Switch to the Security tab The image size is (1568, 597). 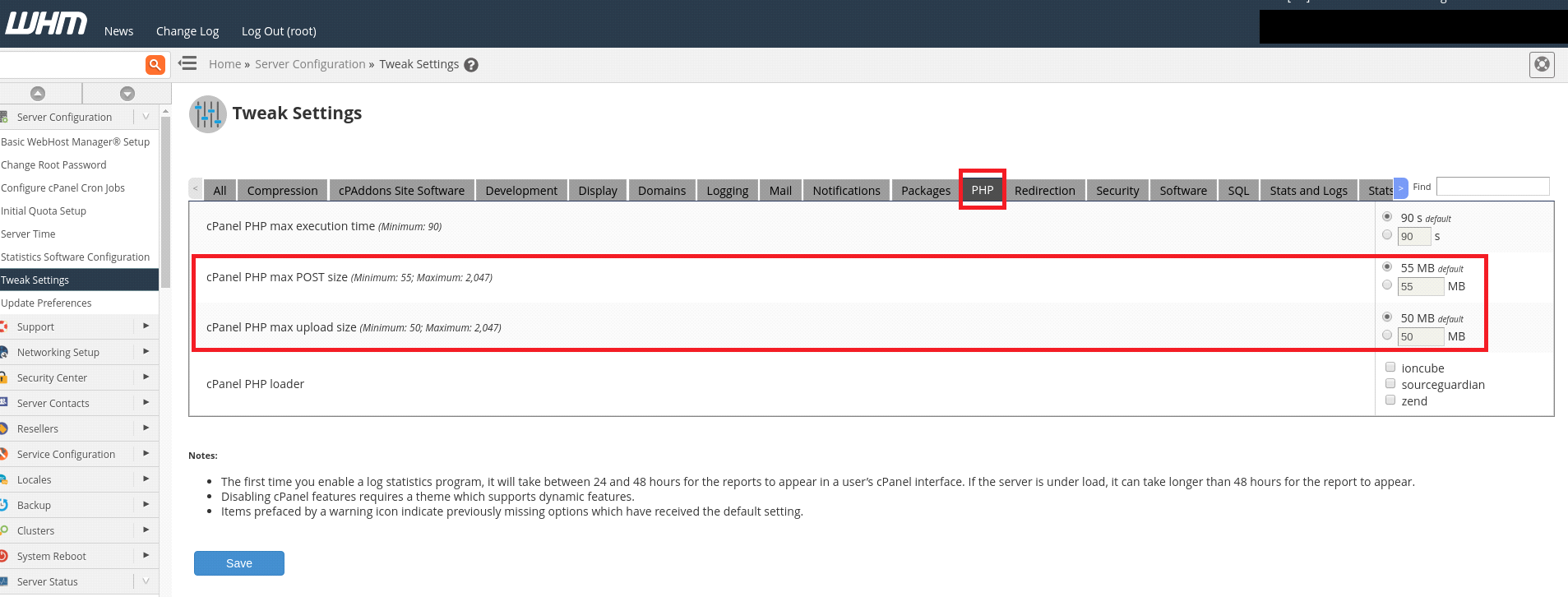coord(1117,190)
